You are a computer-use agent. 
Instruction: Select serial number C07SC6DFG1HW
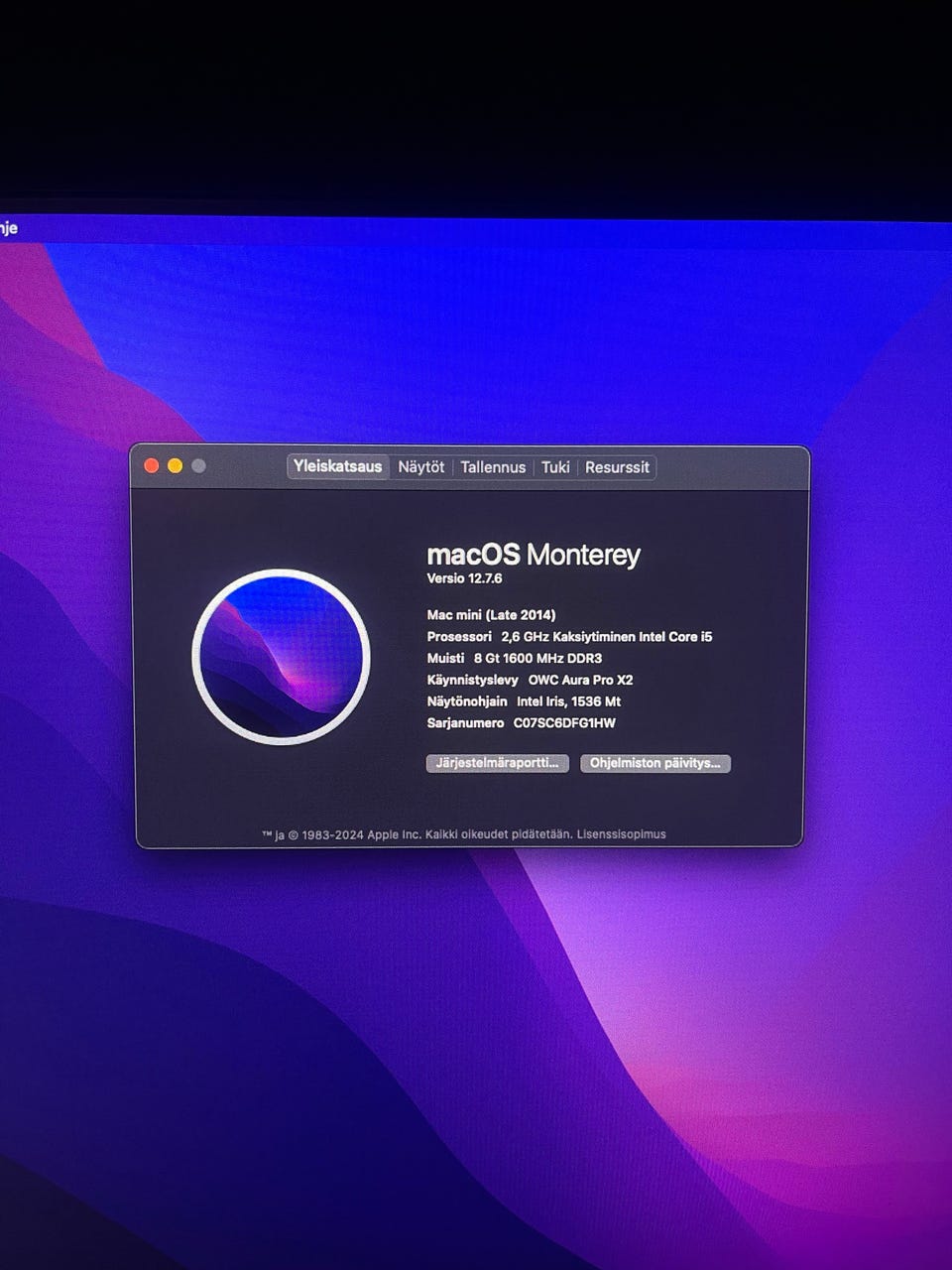[x=564, y=723]
